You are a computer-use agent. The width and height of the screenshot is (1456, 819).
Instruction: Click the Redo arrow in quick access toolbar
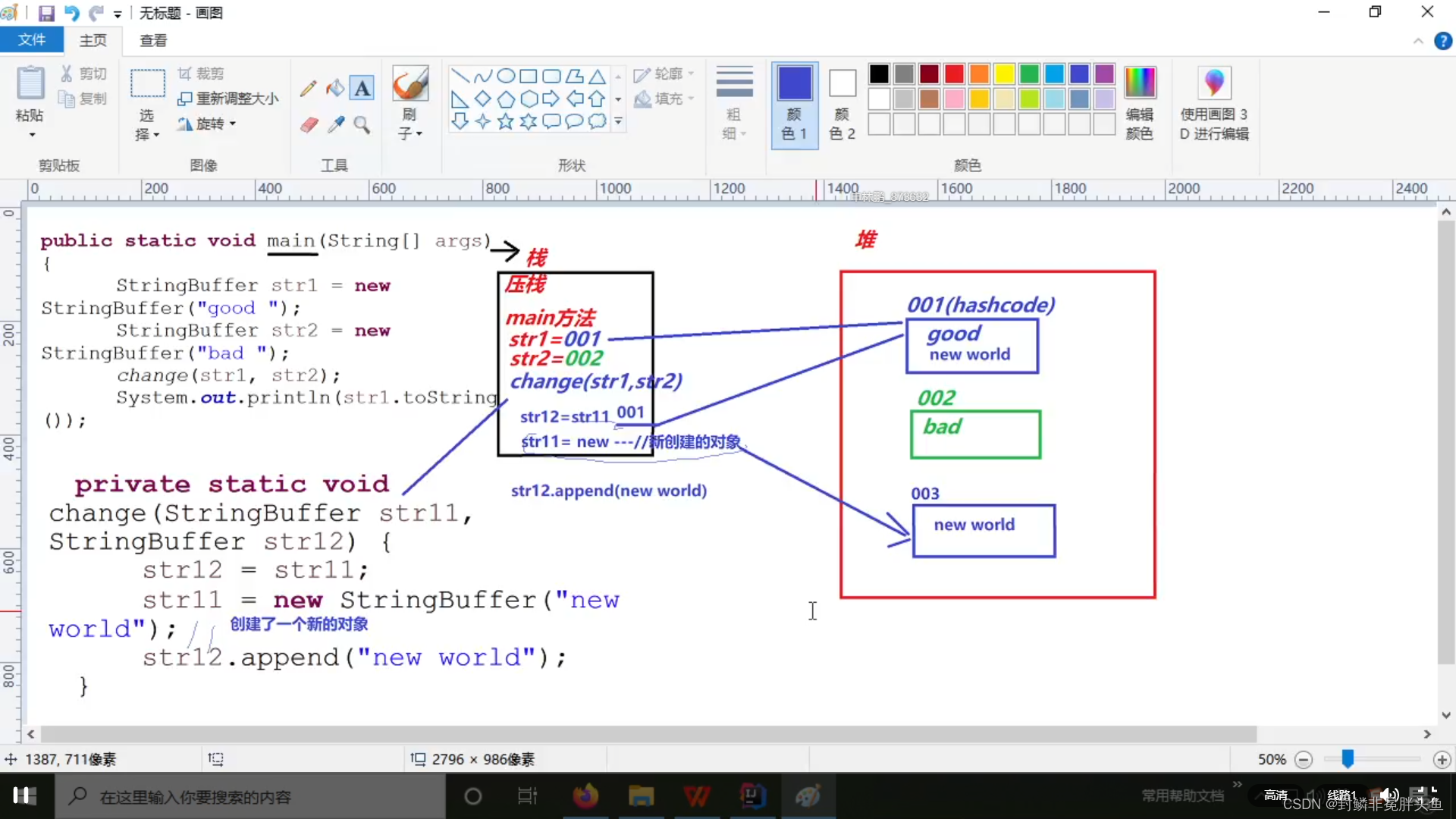96,13
